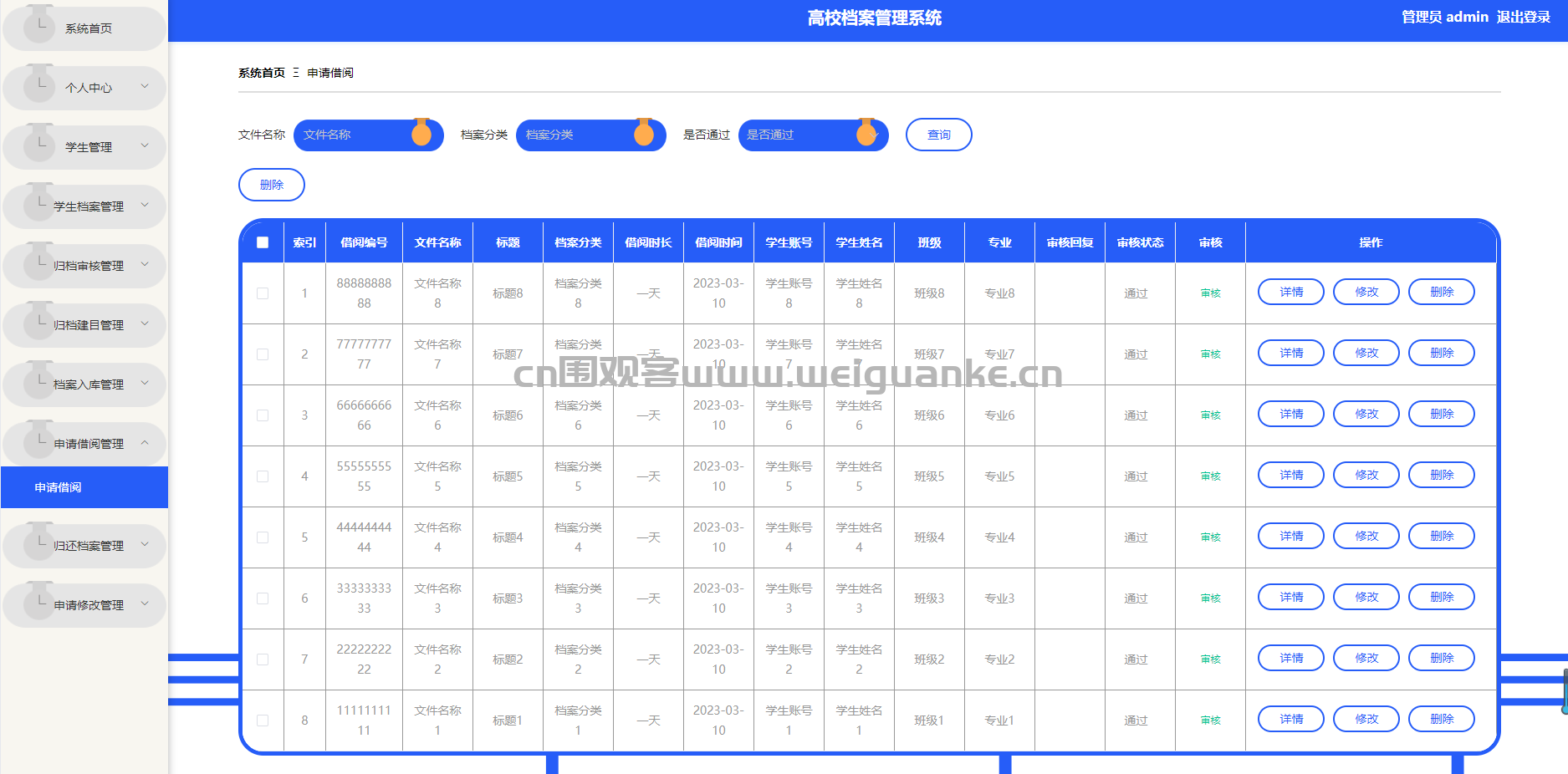Click the 查询 search button
This screenshot has height=774, width=1568.
(938, 135)
